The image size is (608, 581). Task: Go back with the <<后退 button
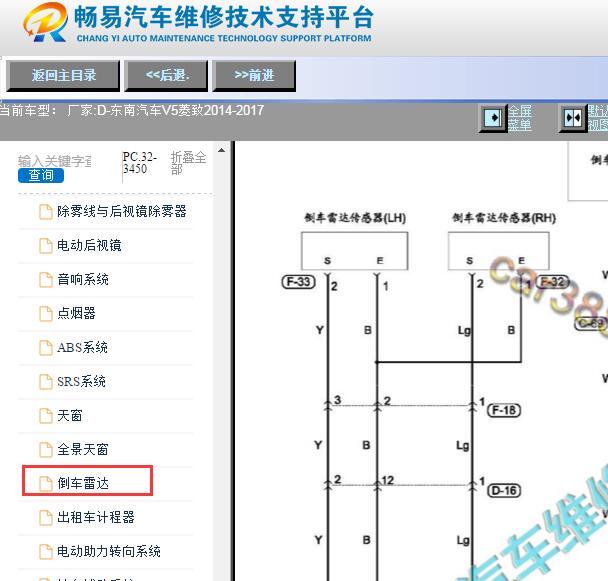pyautogui.click(x=166, y=76)
